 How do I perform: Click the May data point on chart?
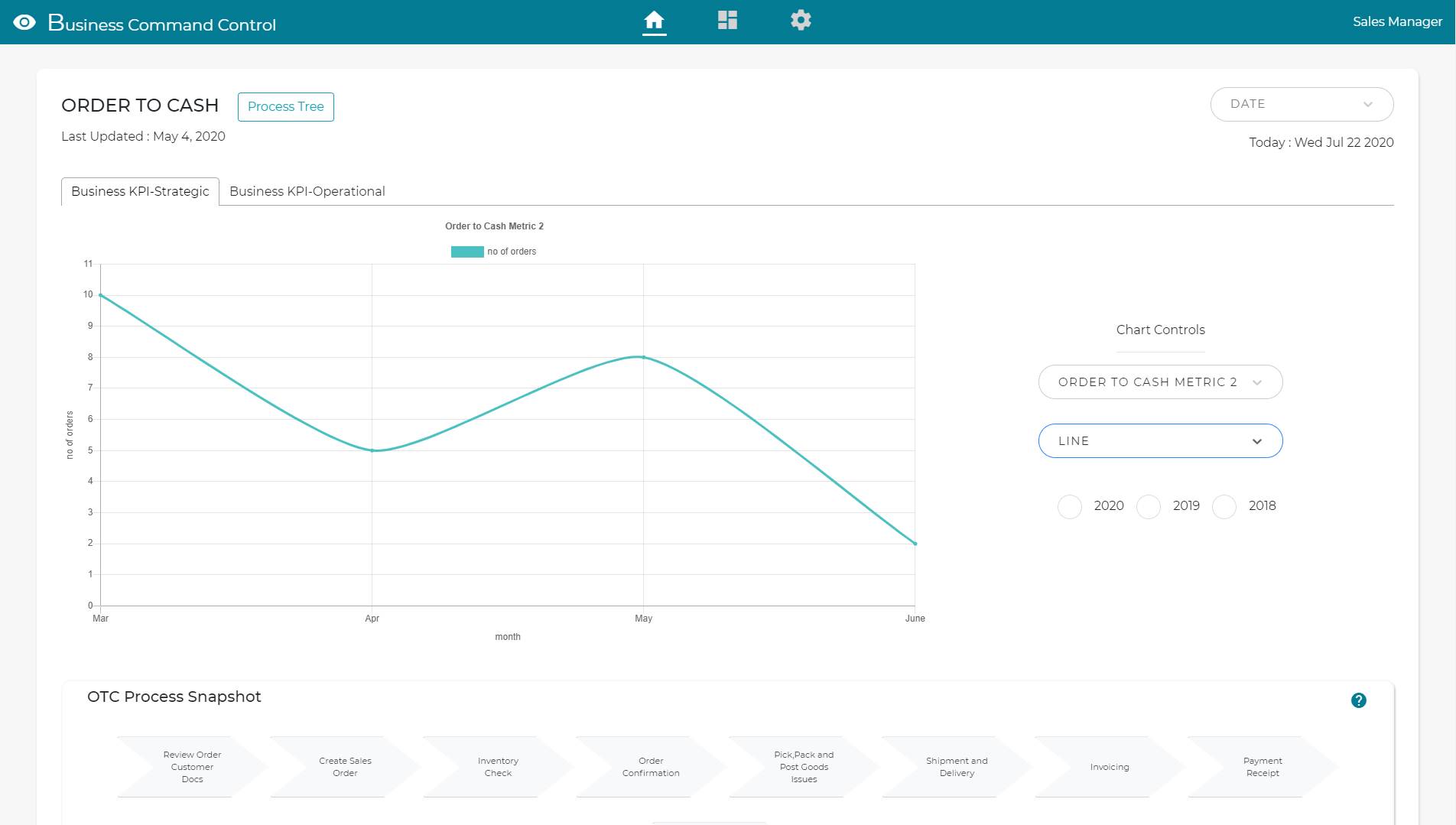pos(644,357)
